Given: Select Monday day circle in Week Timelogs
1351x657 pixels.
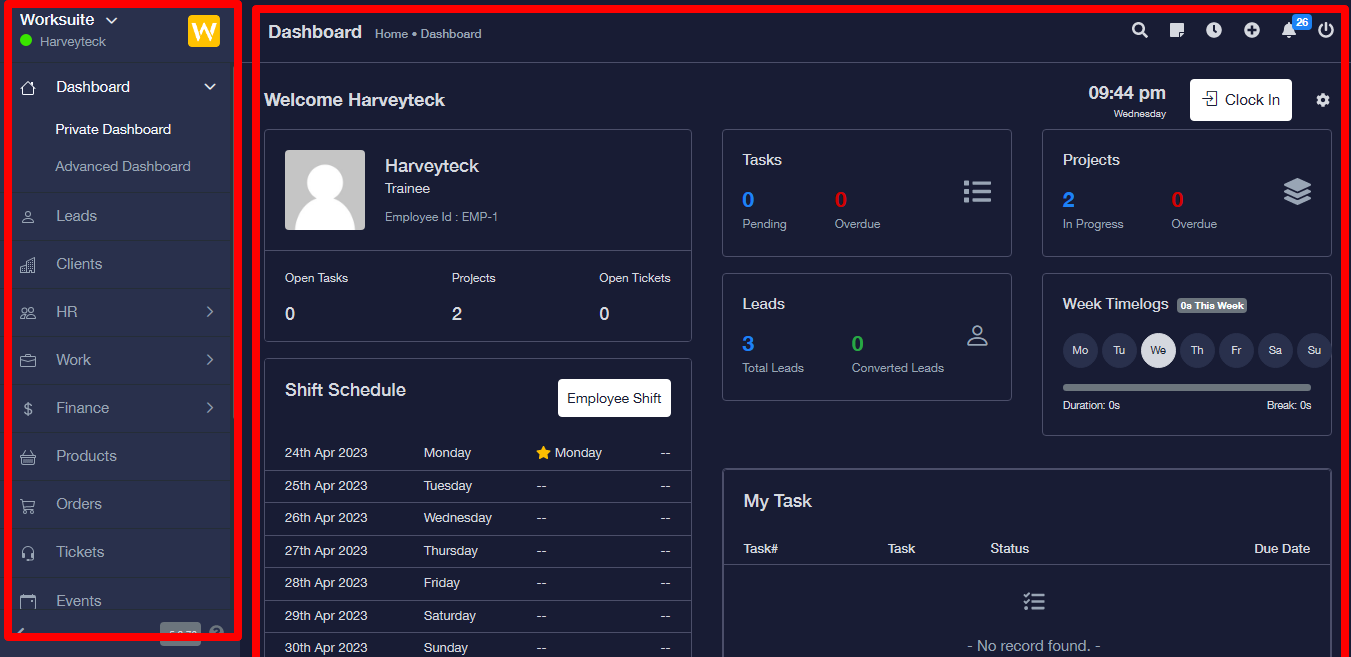Looking at the screenshot, I should click(1080, 350).
